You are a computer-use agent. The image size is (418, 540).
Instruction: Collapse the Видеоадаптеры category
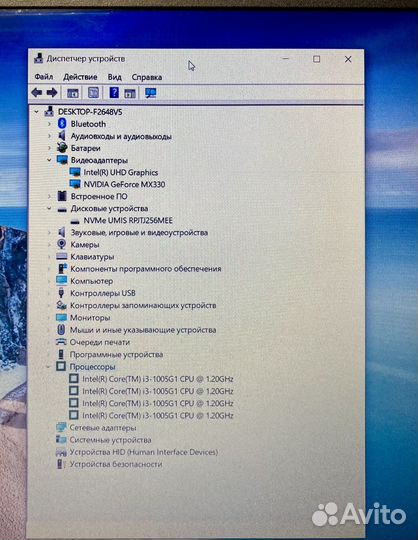pos(49,160)
